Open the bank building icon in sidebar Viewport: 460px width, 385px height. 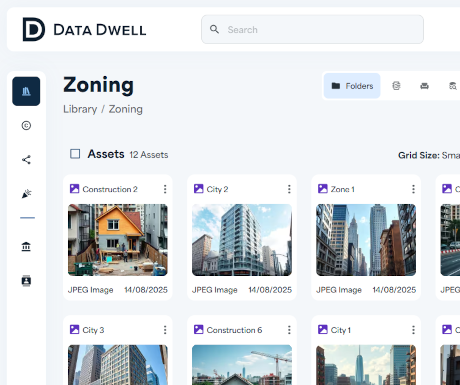(x=26, y=247)
